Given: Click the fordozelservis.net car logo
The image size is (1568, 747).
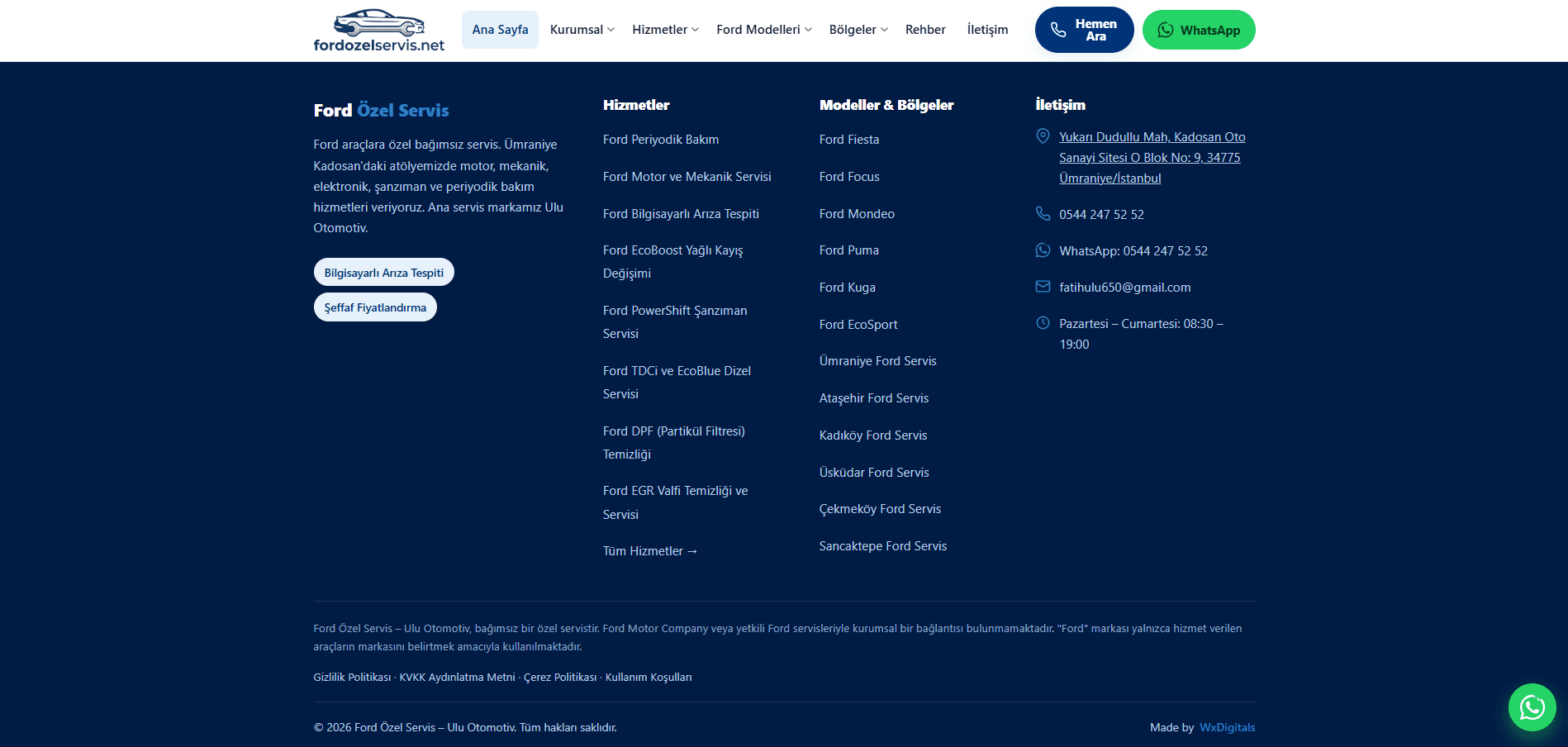Looking at the screenshot, I should point(379,31).
